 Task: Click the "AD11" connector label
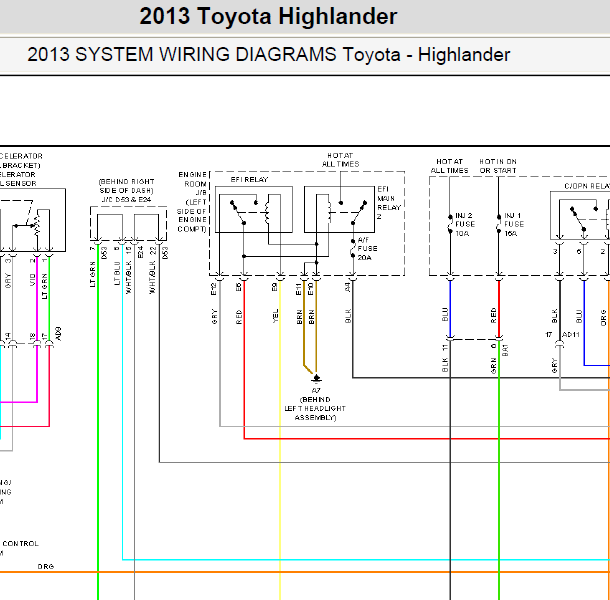(571, 335)
